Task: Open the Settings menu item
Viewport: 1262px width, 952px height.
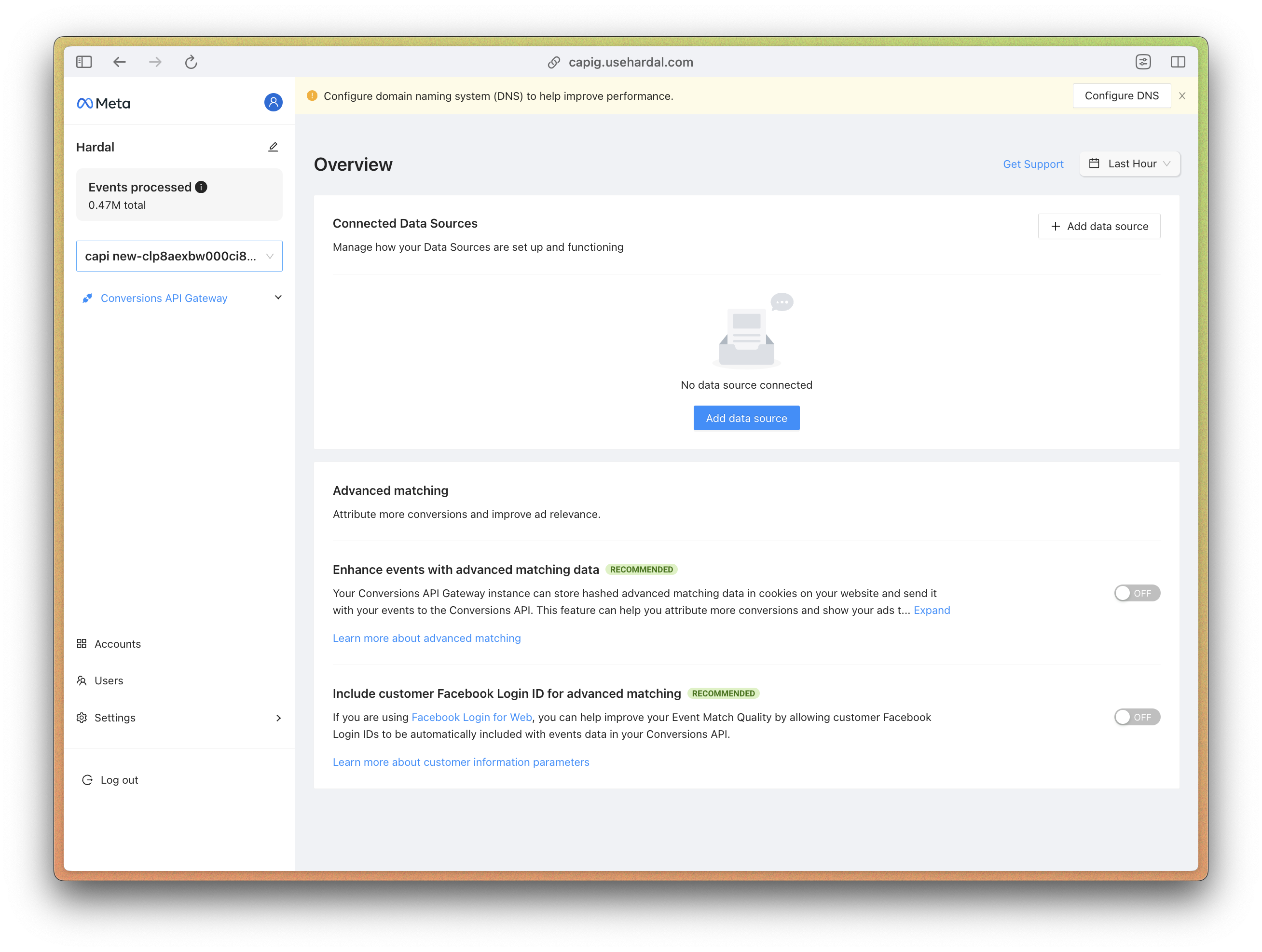Action: [179, 718]
